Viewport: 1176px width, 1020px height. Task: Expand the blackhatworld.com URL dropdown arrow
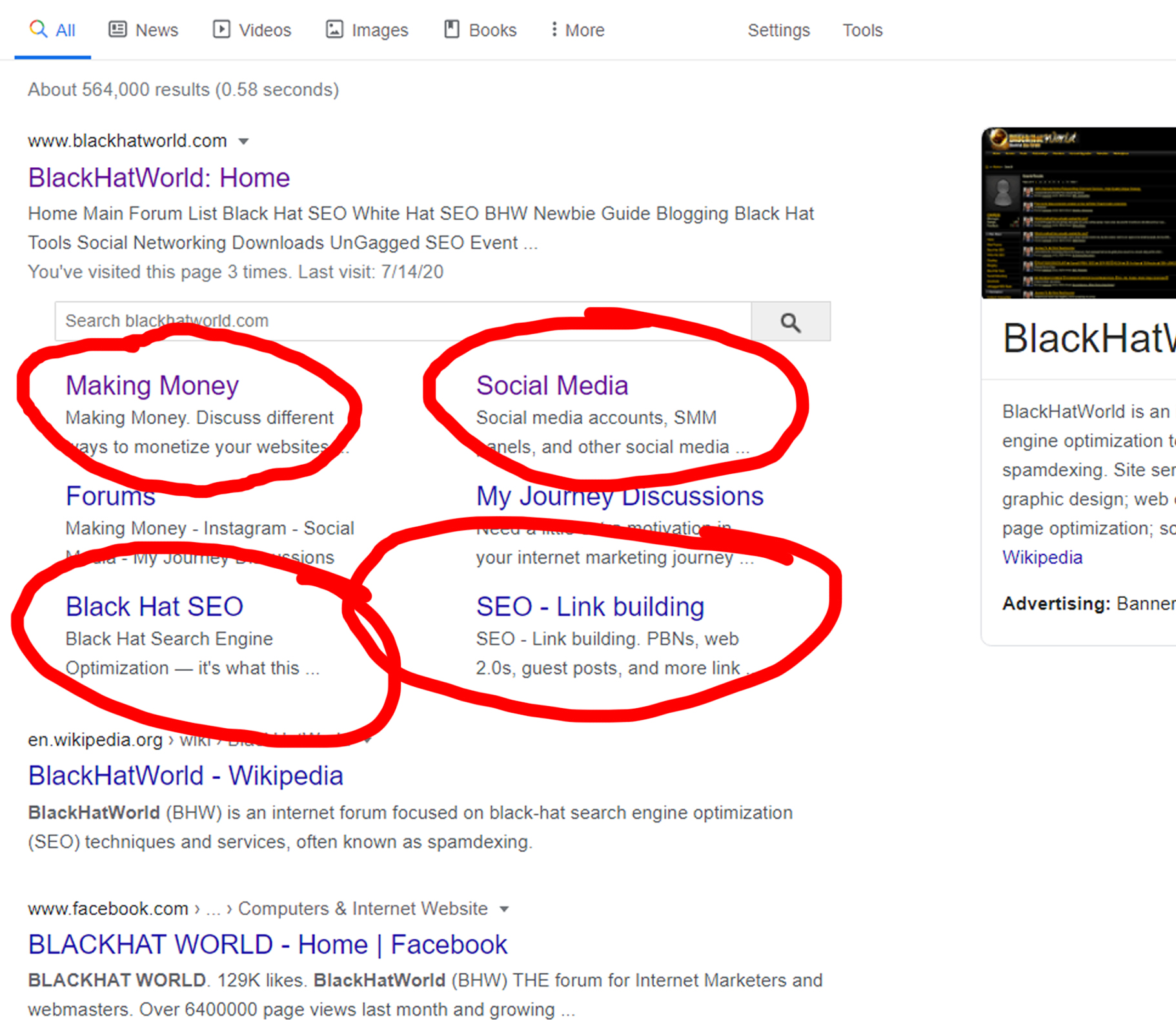[243, 141]
